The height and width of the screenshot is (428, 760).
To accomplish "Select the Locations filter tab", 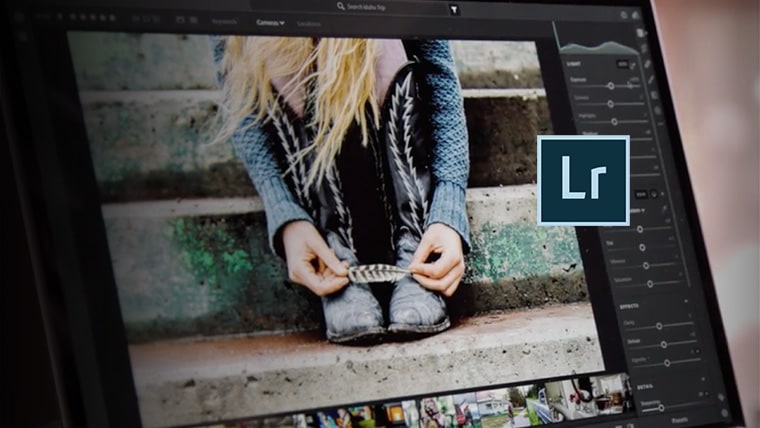I will 309,24.
